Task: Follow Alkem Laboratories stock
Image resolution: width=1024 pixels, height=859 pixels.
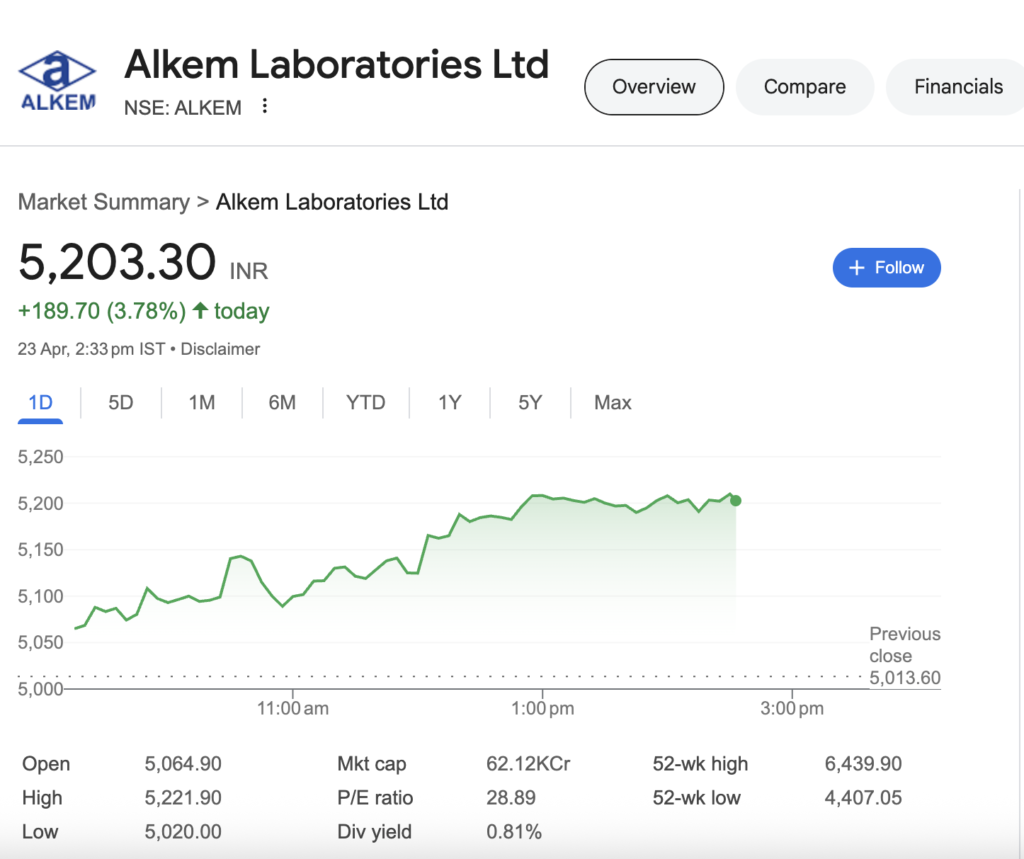Action: tap(886, 268)
